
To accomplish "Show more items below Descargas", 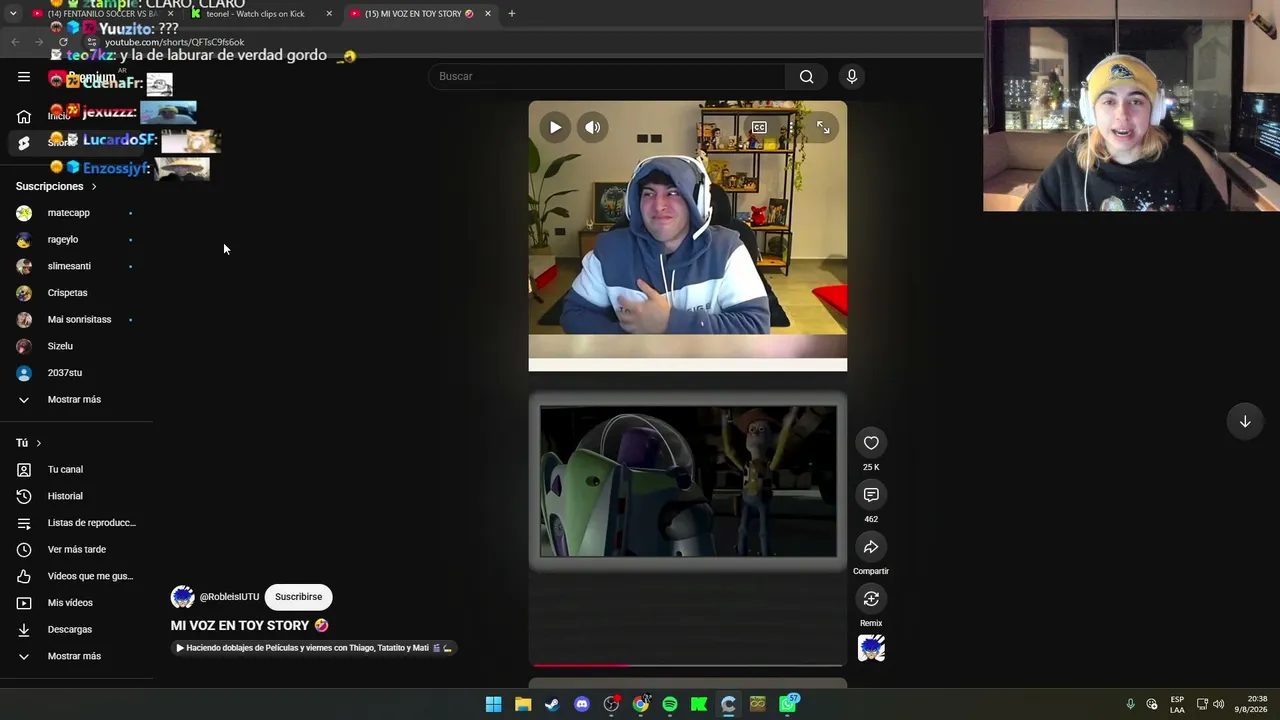I will click(76, 656).
